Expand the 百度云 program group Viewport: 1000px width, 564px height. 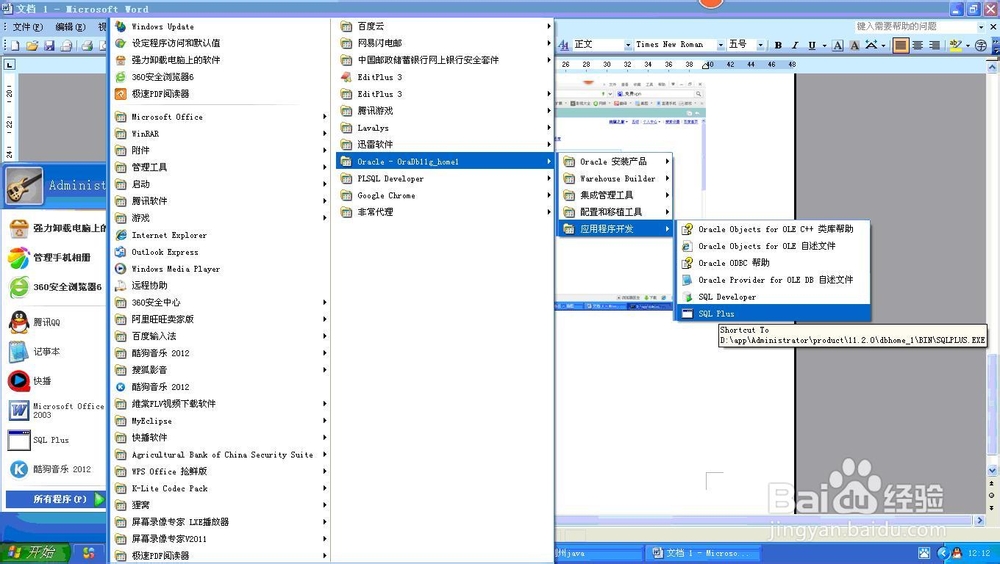(x=445, y=26)
